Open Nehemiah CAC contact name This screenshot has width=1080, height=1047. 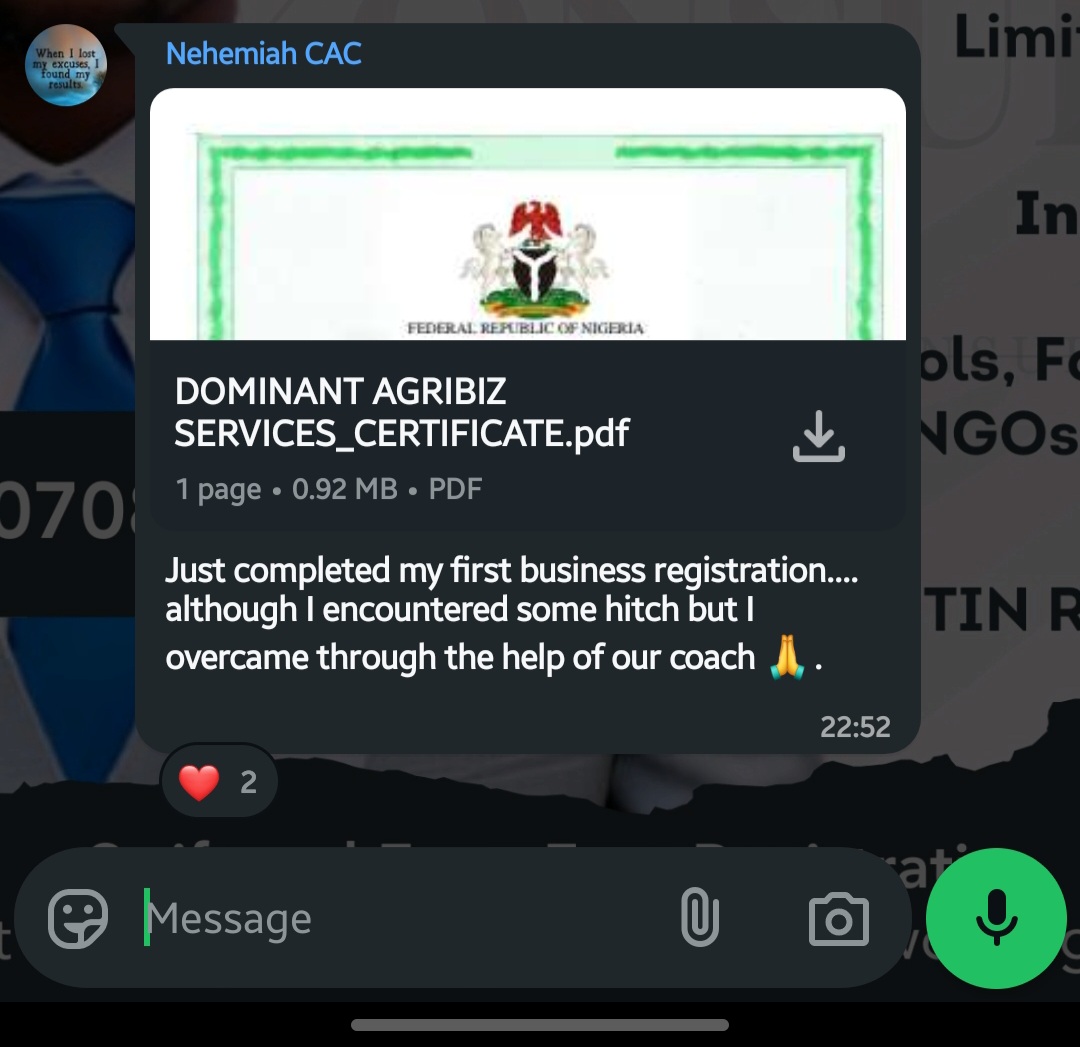264,54
